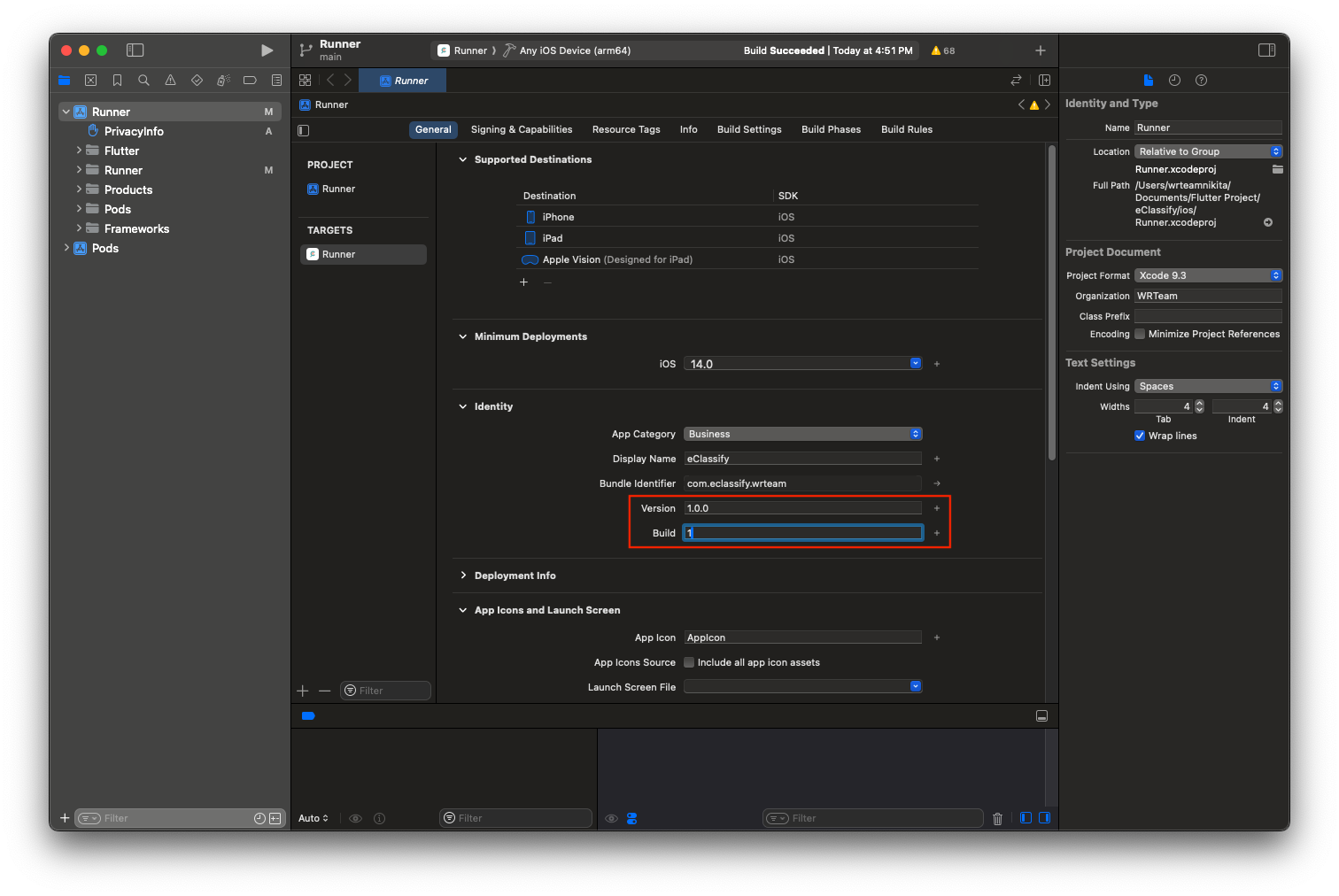Screen dimensions: 1339x896
Task: Select Runner under TARGETS
Action: [338, 254]
